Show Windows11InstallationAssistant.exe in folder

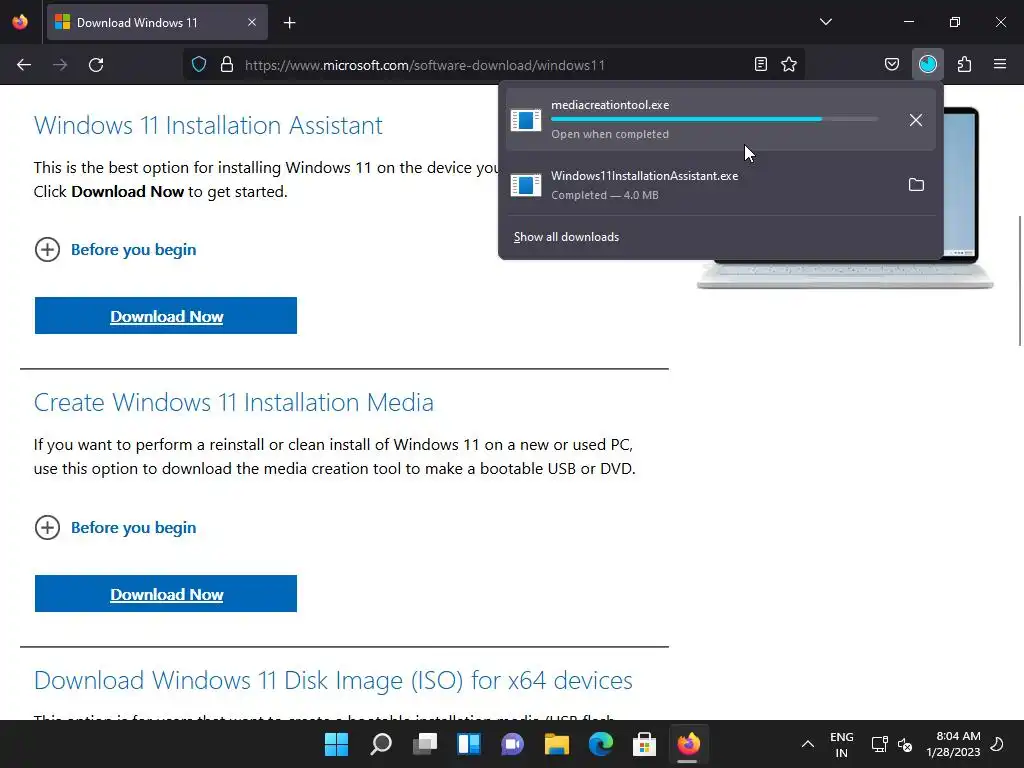pyautogui.click(x=916, y=185)
